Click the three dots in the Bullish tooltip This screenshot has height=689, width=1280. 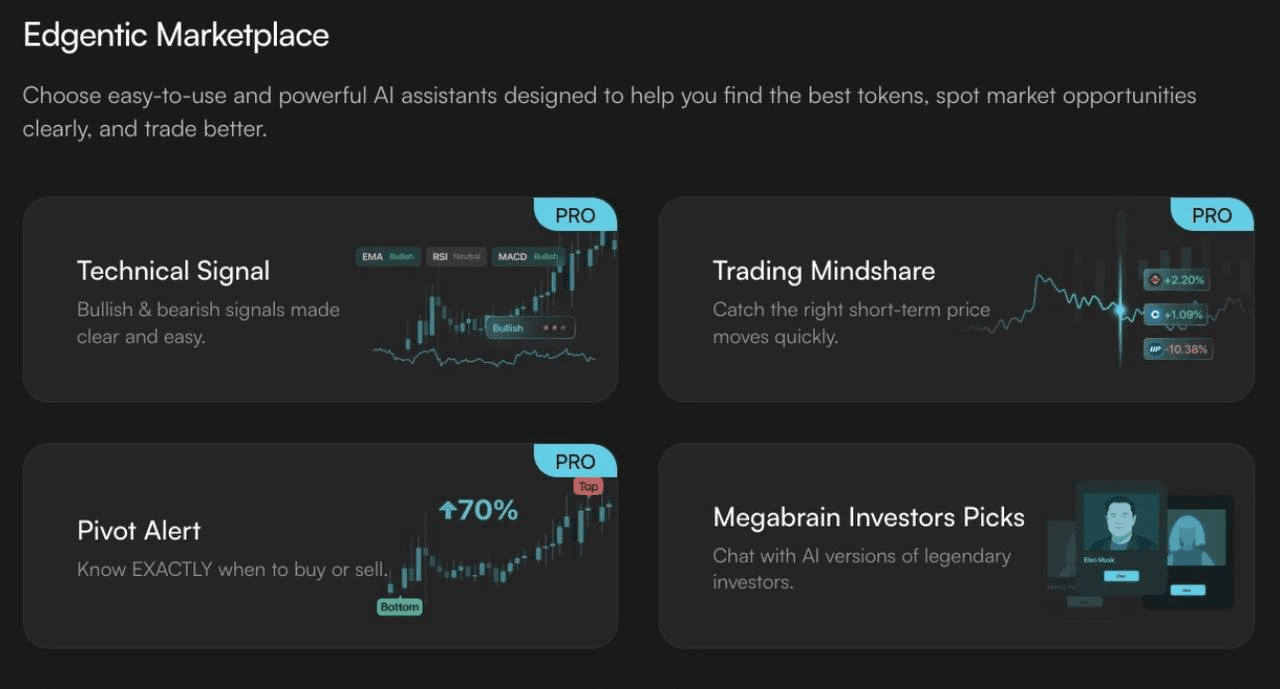pos(553,328)
